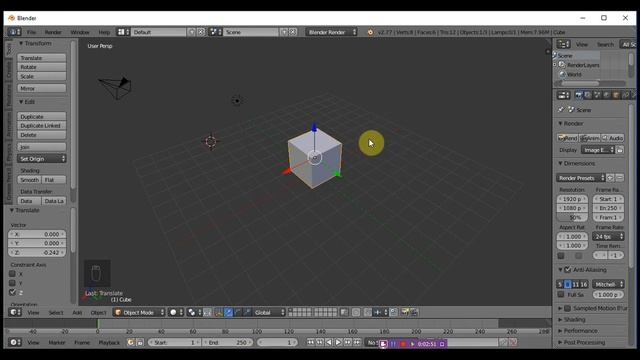Open the Window menu
640x360 pixels.
(80, 32)
